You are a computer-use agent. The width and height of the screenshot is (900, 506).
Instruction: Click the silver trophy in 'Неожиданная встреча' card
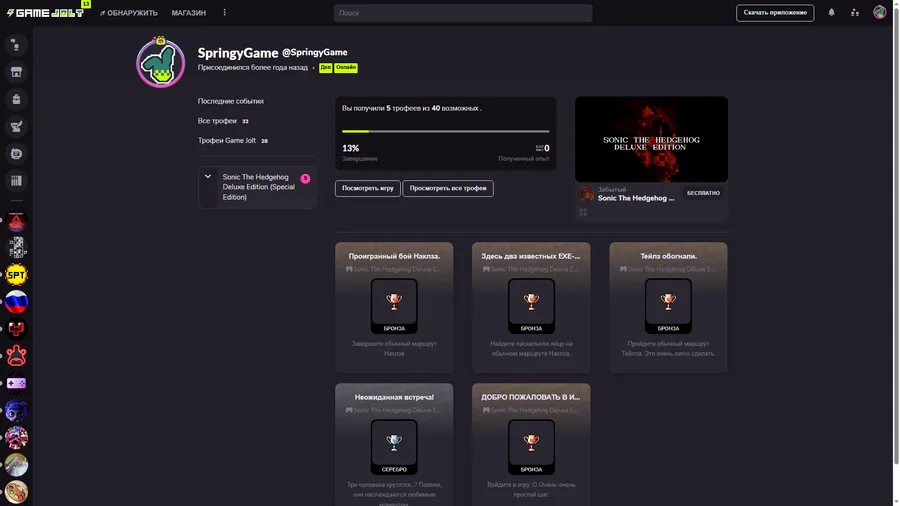point(394,443)
